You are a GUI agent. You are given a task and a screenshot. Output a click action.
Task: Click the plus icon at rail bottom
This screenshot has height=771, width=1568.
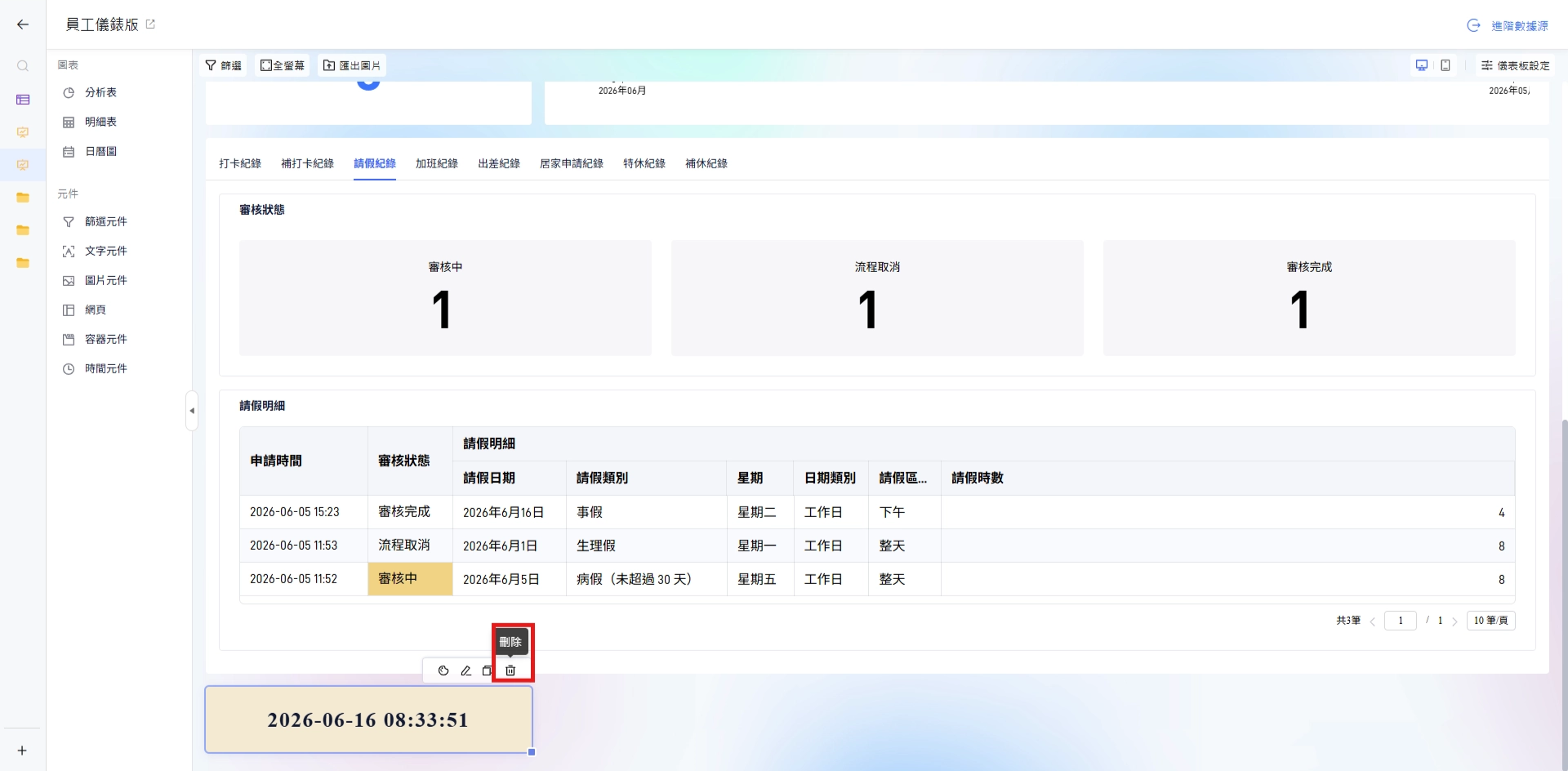coord(22,751)
